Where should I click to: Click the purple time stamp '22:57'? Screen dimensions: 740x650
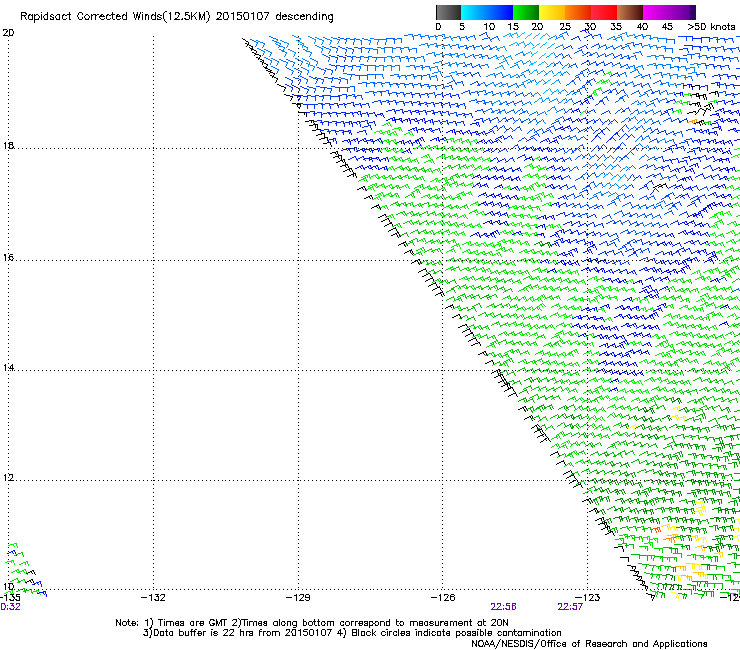(570, 607)
